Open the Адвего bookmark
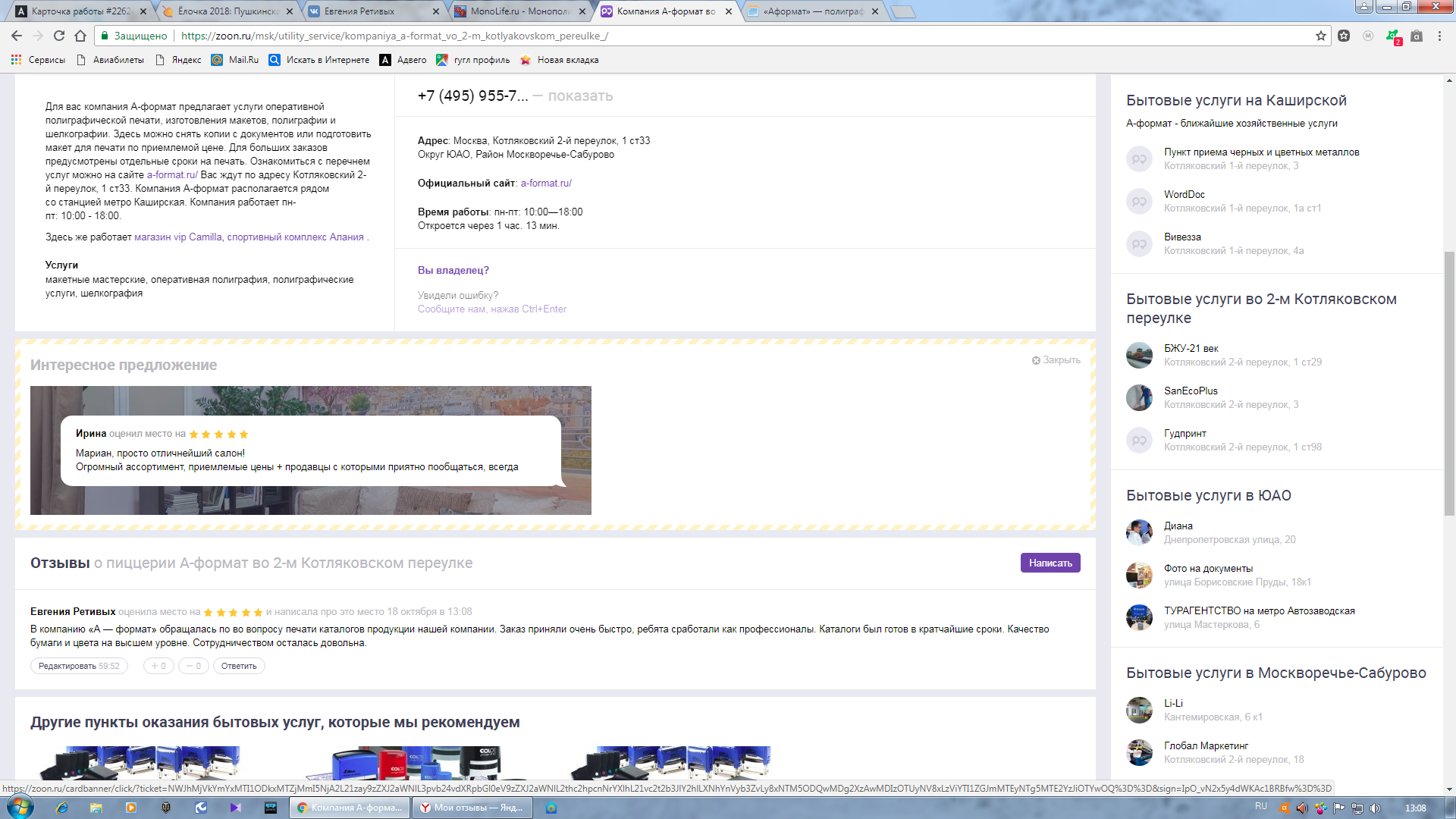1456x819 pixels. tap(403, 60)
